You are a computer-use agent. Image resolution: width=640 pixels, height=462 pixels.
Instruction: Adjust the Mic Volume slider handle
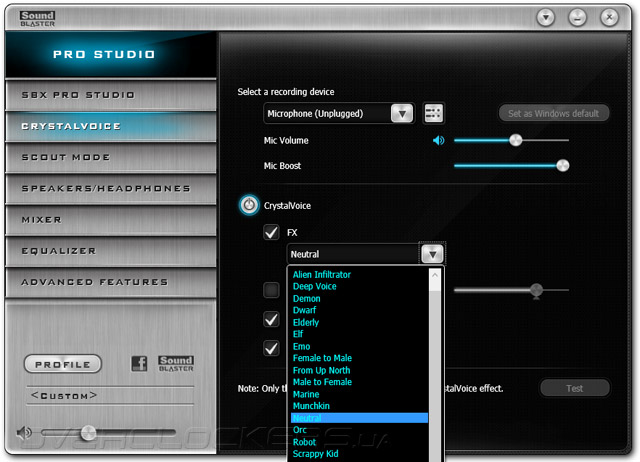click(516, 140)
